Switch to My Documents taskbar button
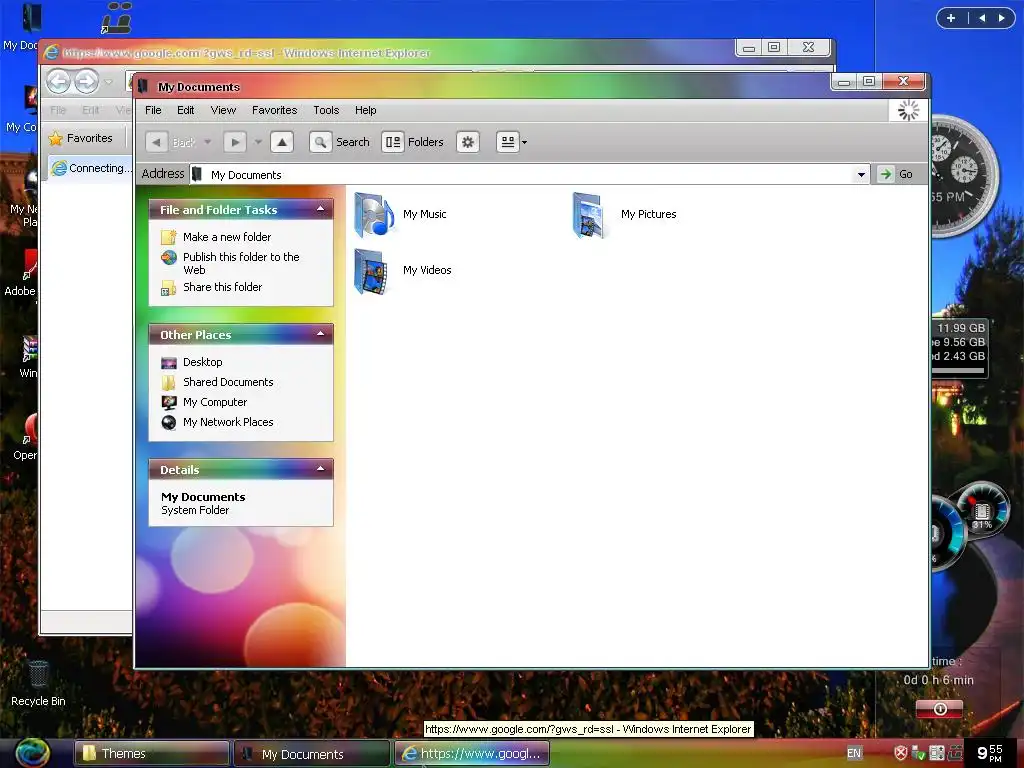Screen dimensions: 1024x768 point(312,754)
